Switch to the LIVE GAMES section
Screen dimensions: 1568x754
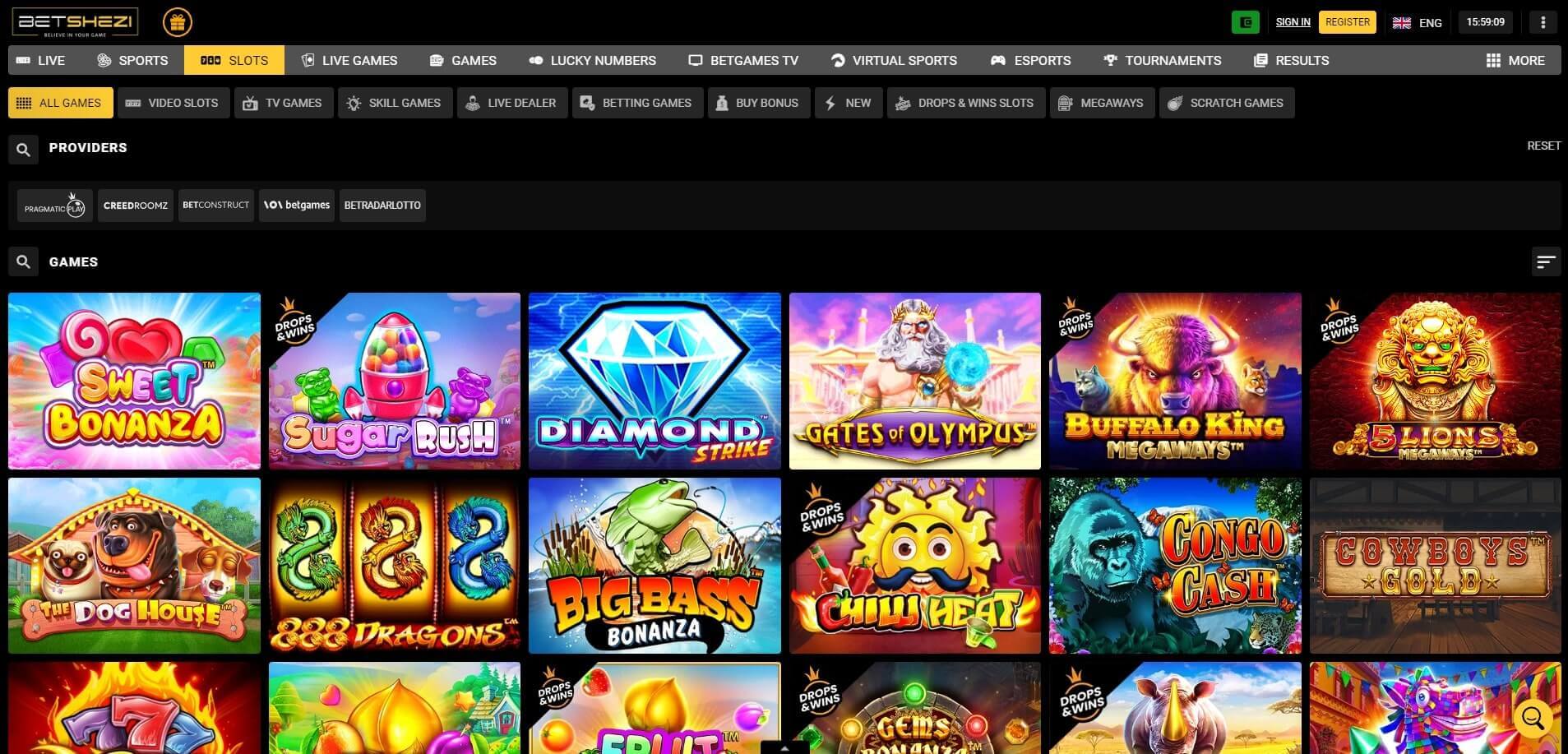coord(349,60)
